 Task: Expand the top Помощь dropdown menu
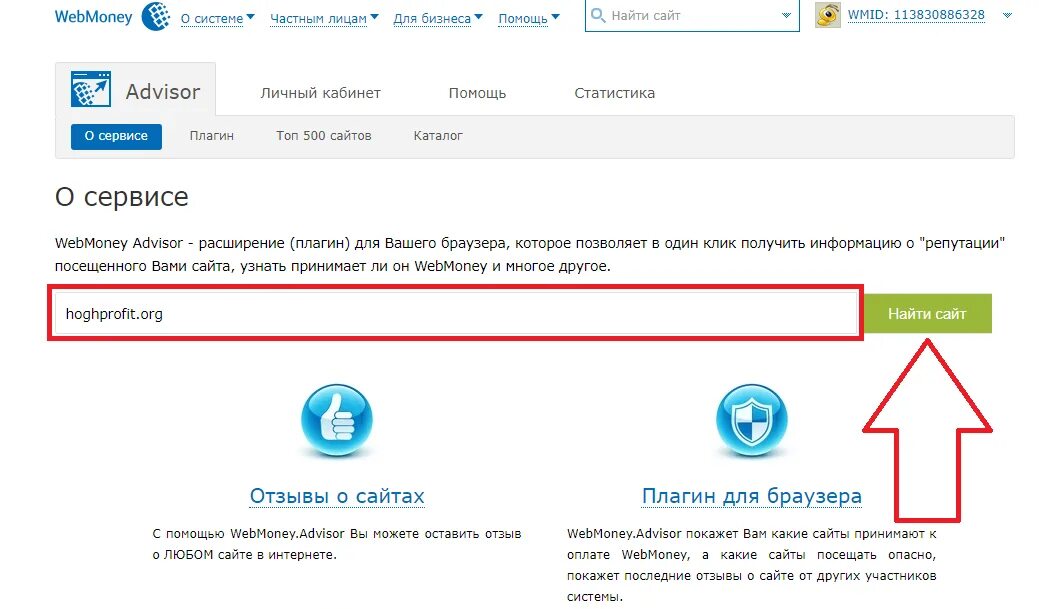coord(528,19)
